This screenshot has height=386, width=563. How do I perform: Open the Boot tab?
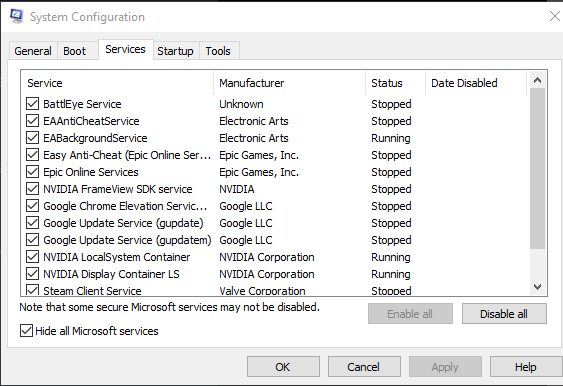tap(75, 51)
